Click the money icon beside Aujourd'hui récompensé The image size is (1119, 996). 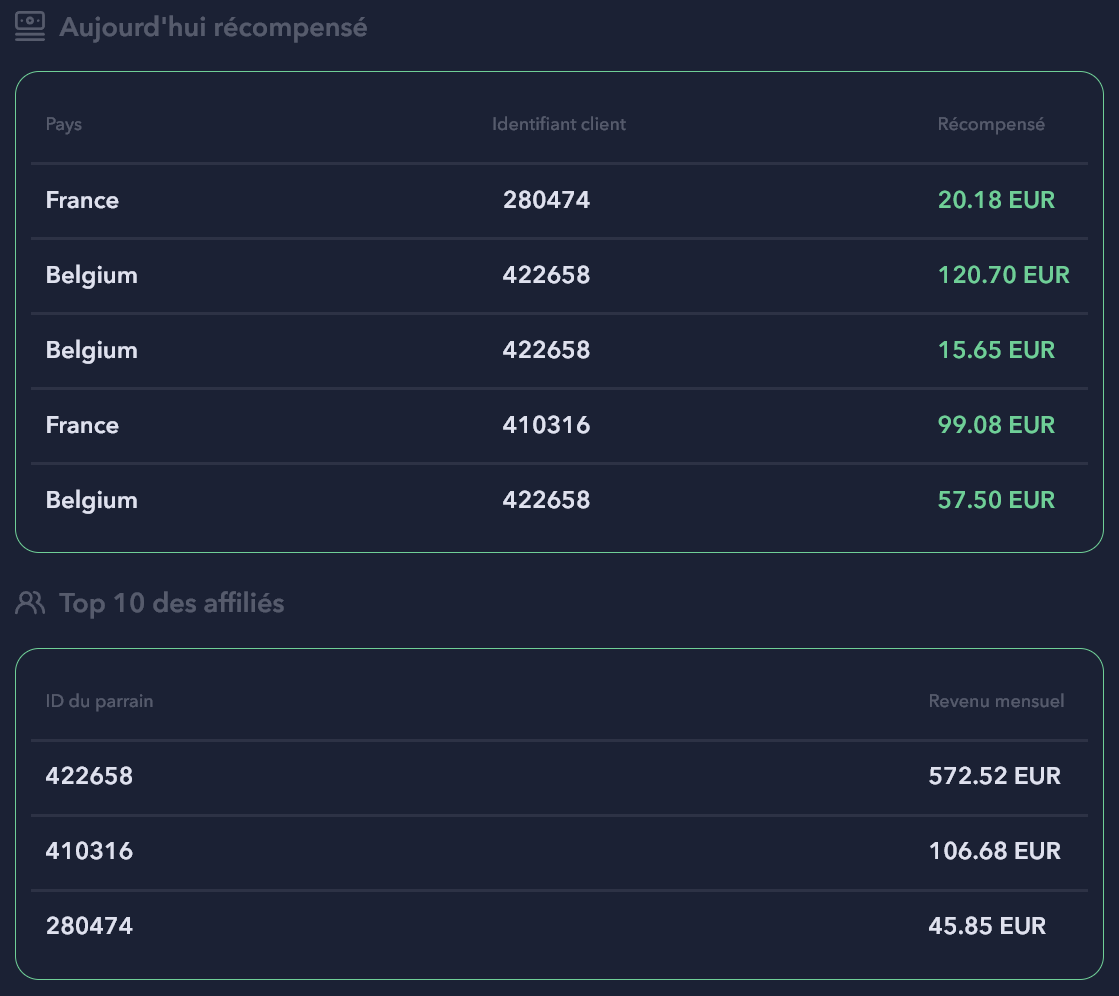[30, 27]
